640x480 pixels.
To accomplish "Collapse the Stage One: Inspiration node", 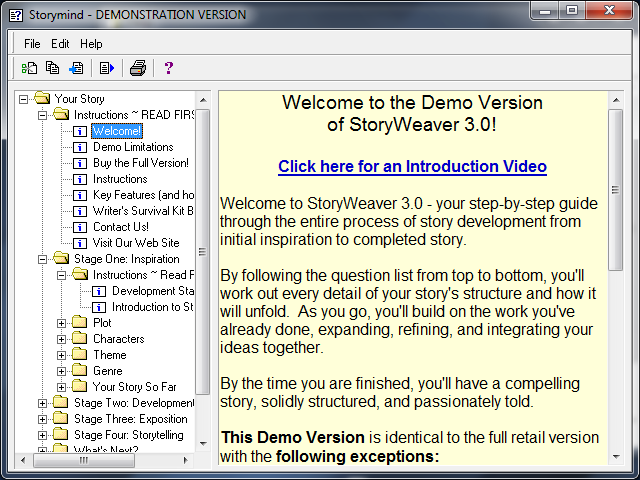I will pyautogui.click(x=43, y=259).
